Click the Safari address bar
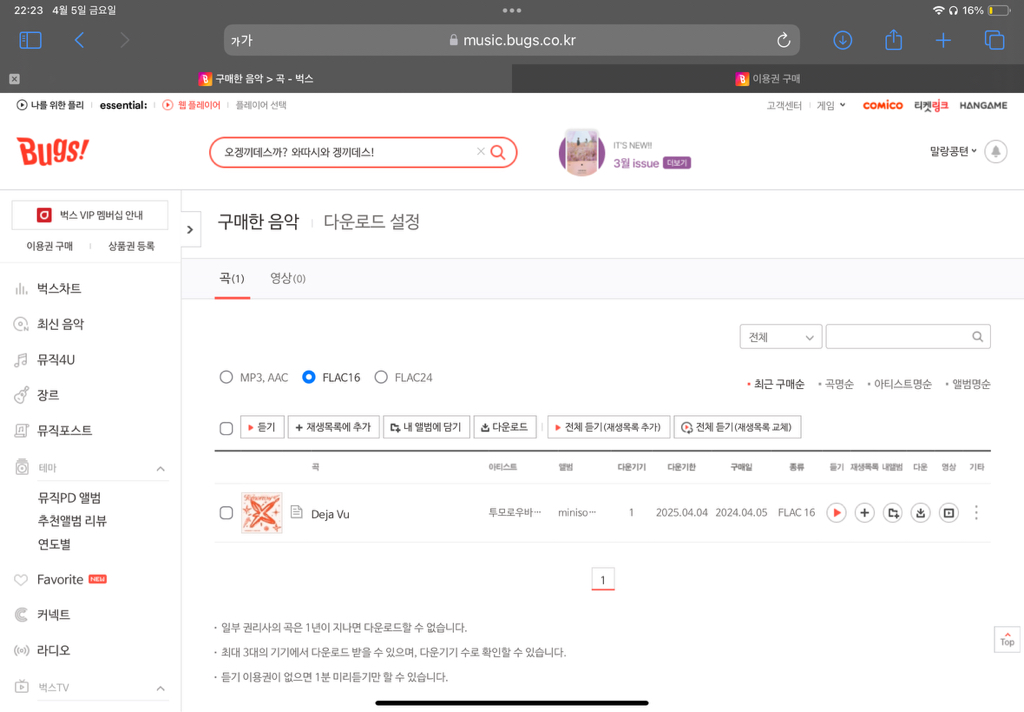 pos(512,40)
